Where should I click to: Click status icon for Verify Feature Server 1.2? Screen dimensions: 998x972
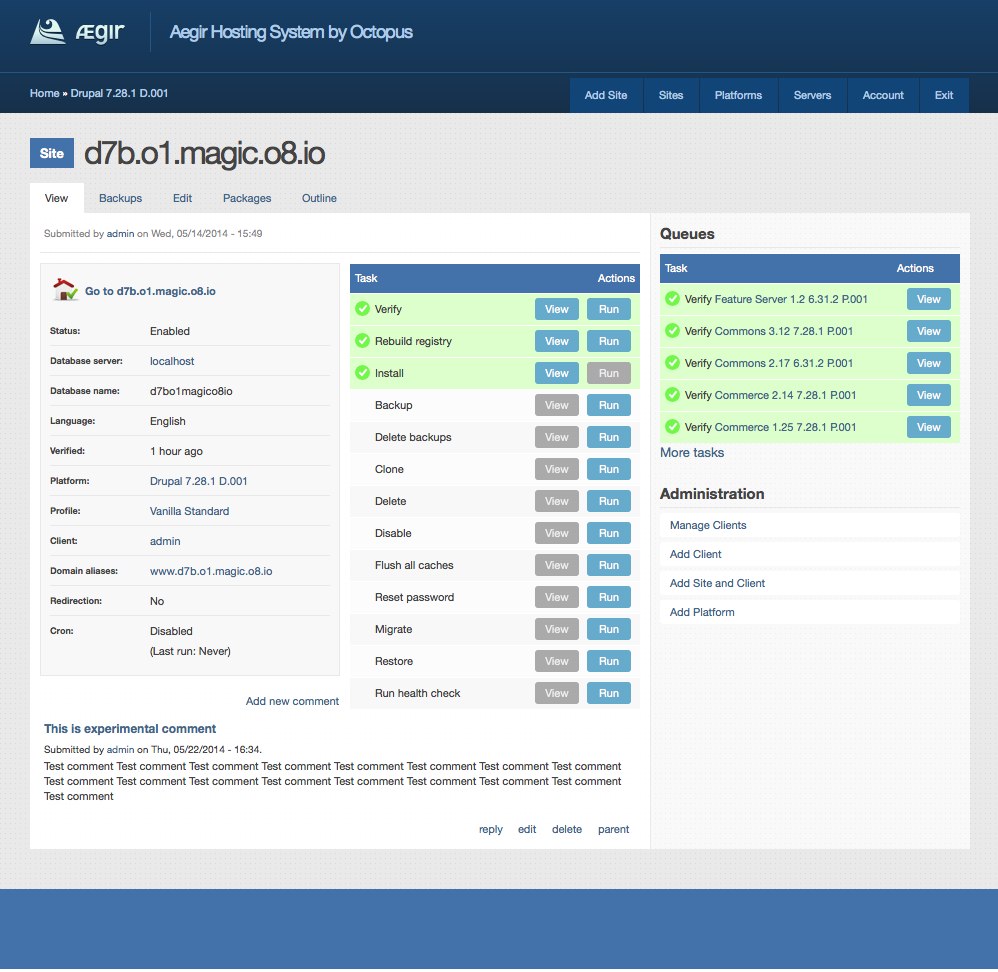pos(672,299)
